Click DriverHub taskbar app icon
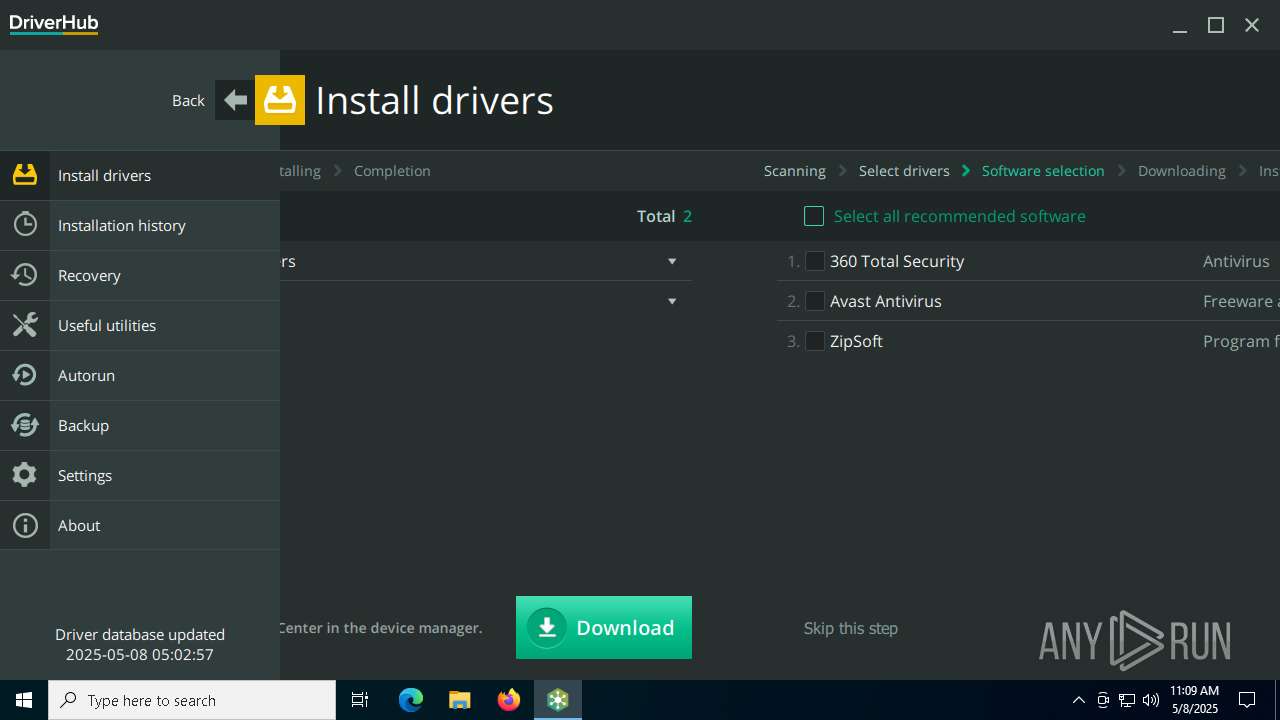 pyautogui.click(x=558, y=700)
